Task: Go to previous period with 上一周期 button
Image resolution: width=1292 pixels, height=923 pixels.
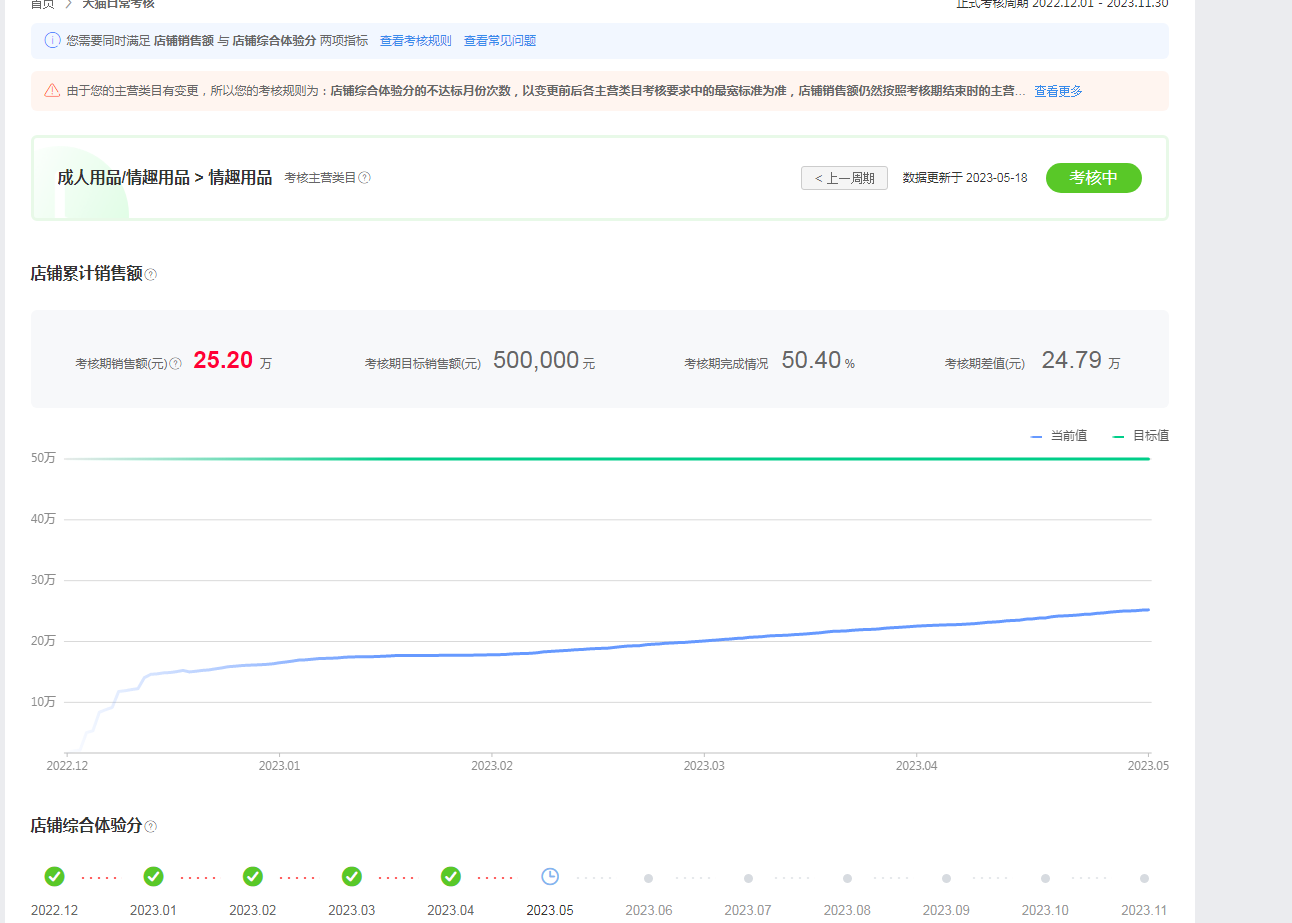Action: click(844, 178)
